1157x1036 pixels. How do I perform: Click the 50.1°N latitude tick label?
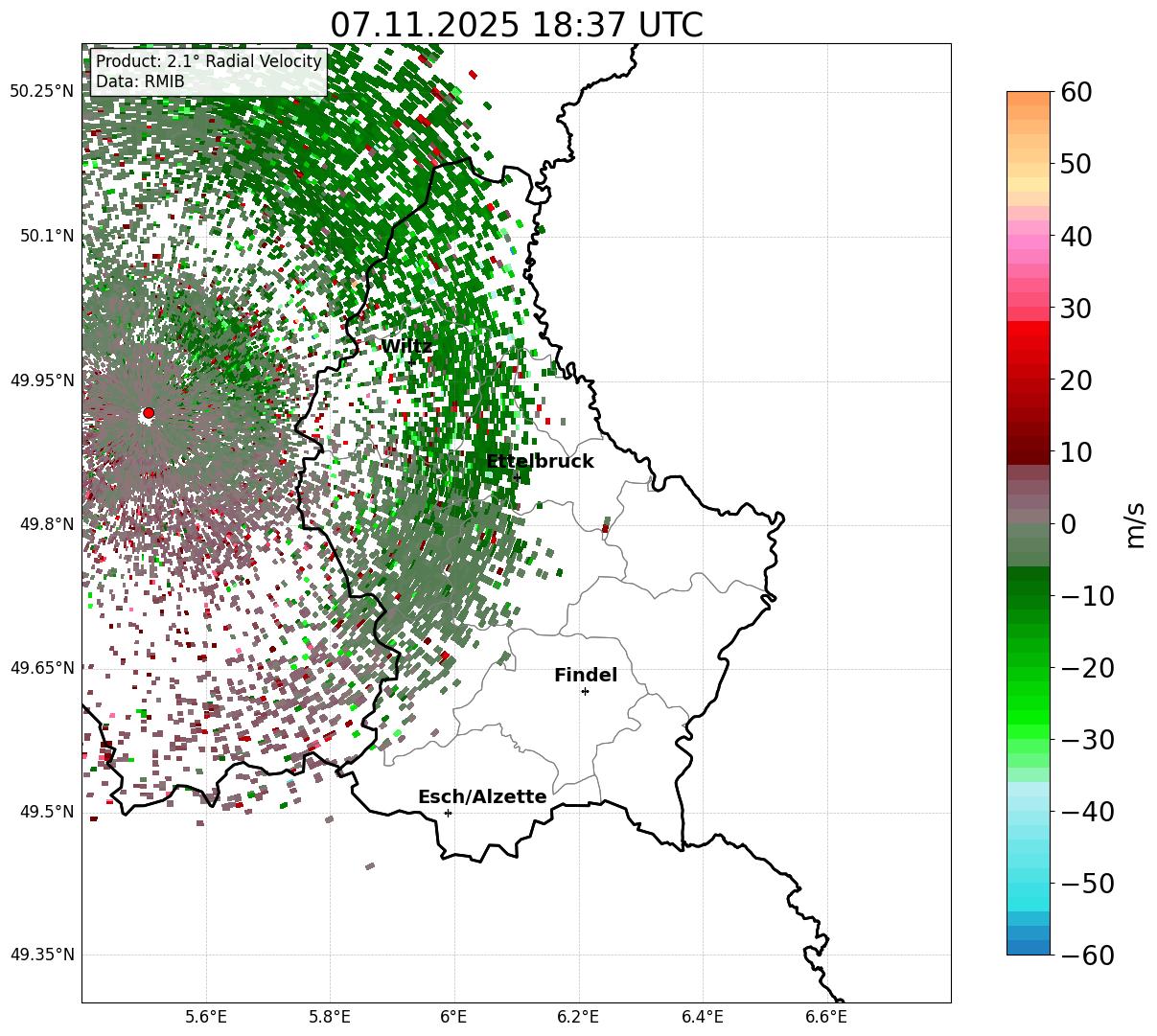46,236
